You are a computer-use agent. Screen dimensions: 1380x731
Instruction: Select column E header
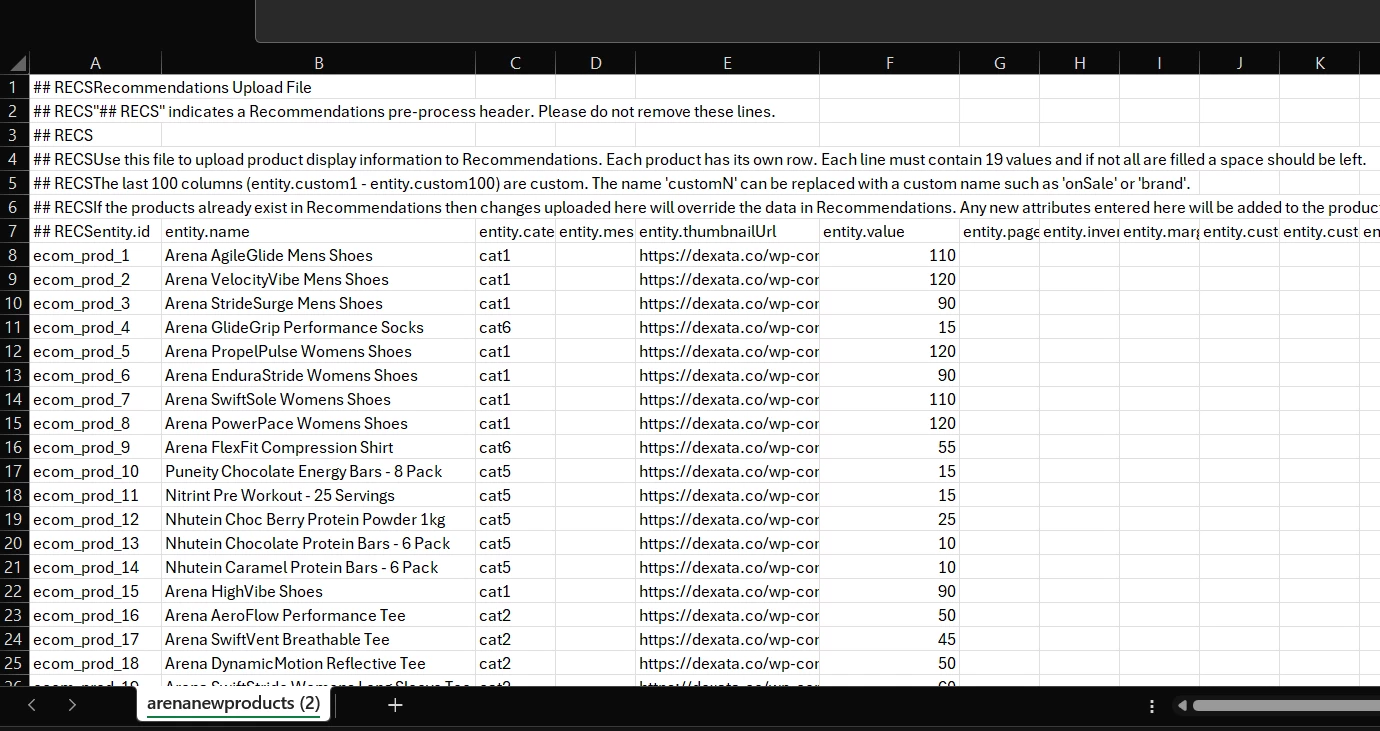(x=727, y=63)
